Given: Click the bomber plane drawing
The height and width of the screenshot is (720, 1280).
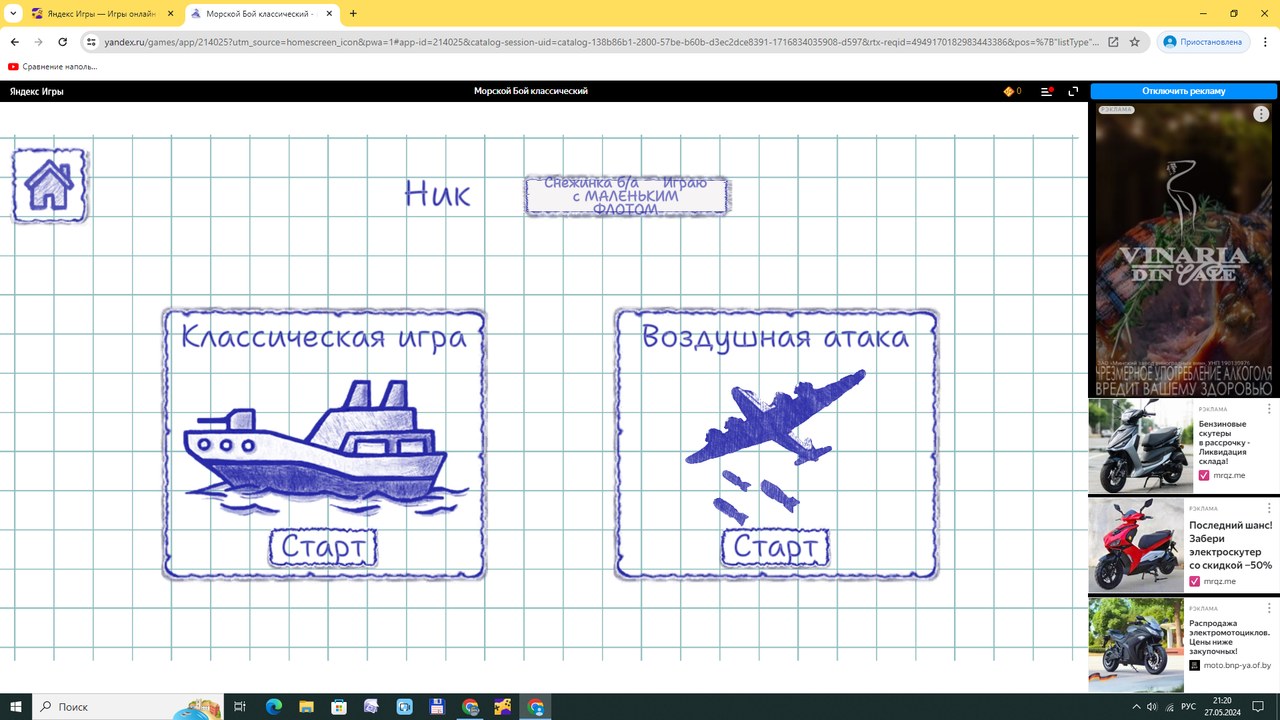Looking at the screenshot, I should pos(775,420).
